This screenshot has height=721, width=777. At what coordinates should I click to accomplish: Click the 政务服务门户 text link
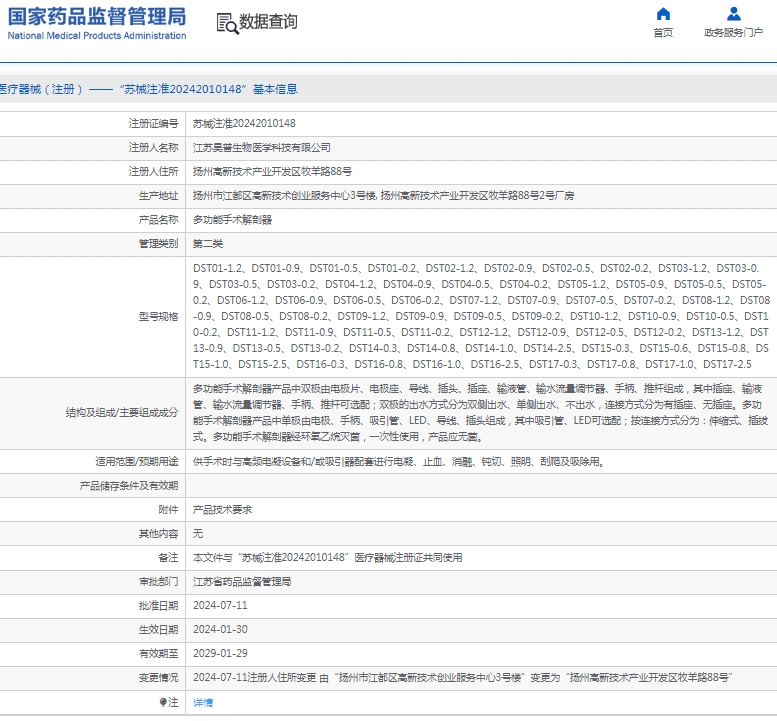(x=733, y=33)
